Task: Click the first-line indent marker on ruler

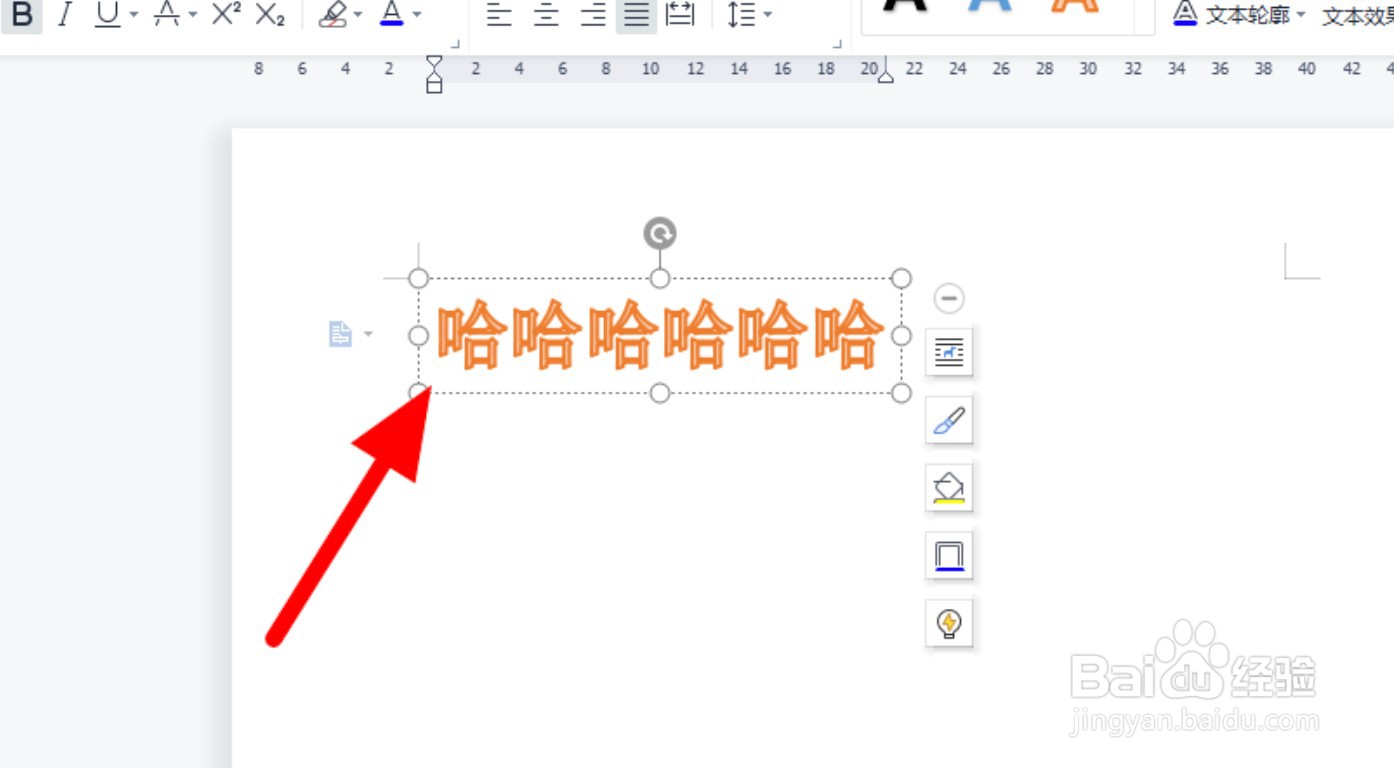Action: [434, 62]
